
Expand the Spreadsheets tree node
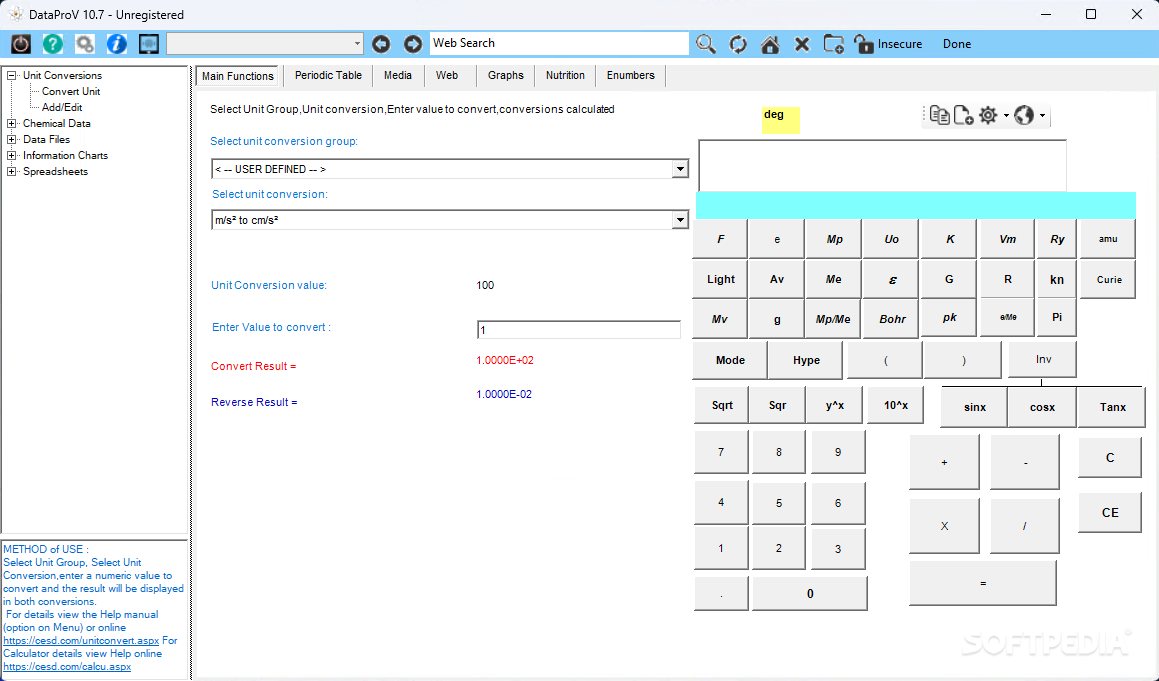(x=12, y=172)
